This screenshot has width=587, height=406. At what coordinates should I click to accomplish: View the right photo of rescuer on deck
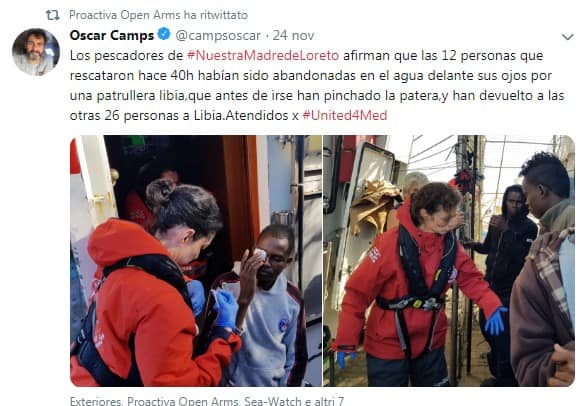coord(449,261)
